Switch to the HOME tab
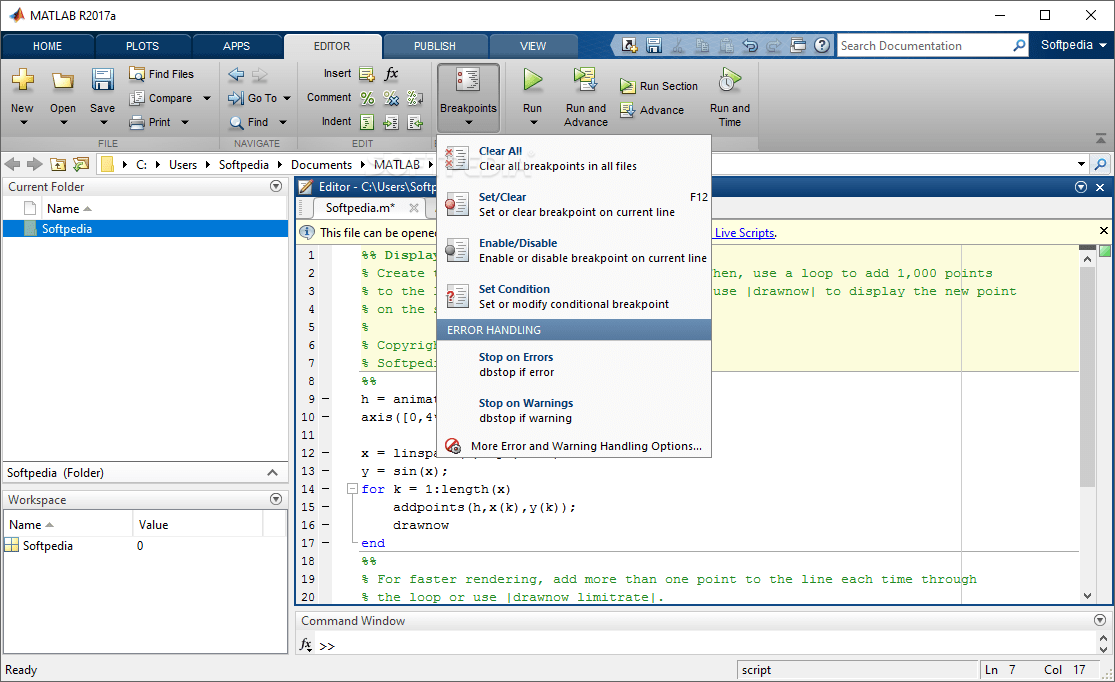Viewport: 1115px width, 682px height. (x=47, y=46)
